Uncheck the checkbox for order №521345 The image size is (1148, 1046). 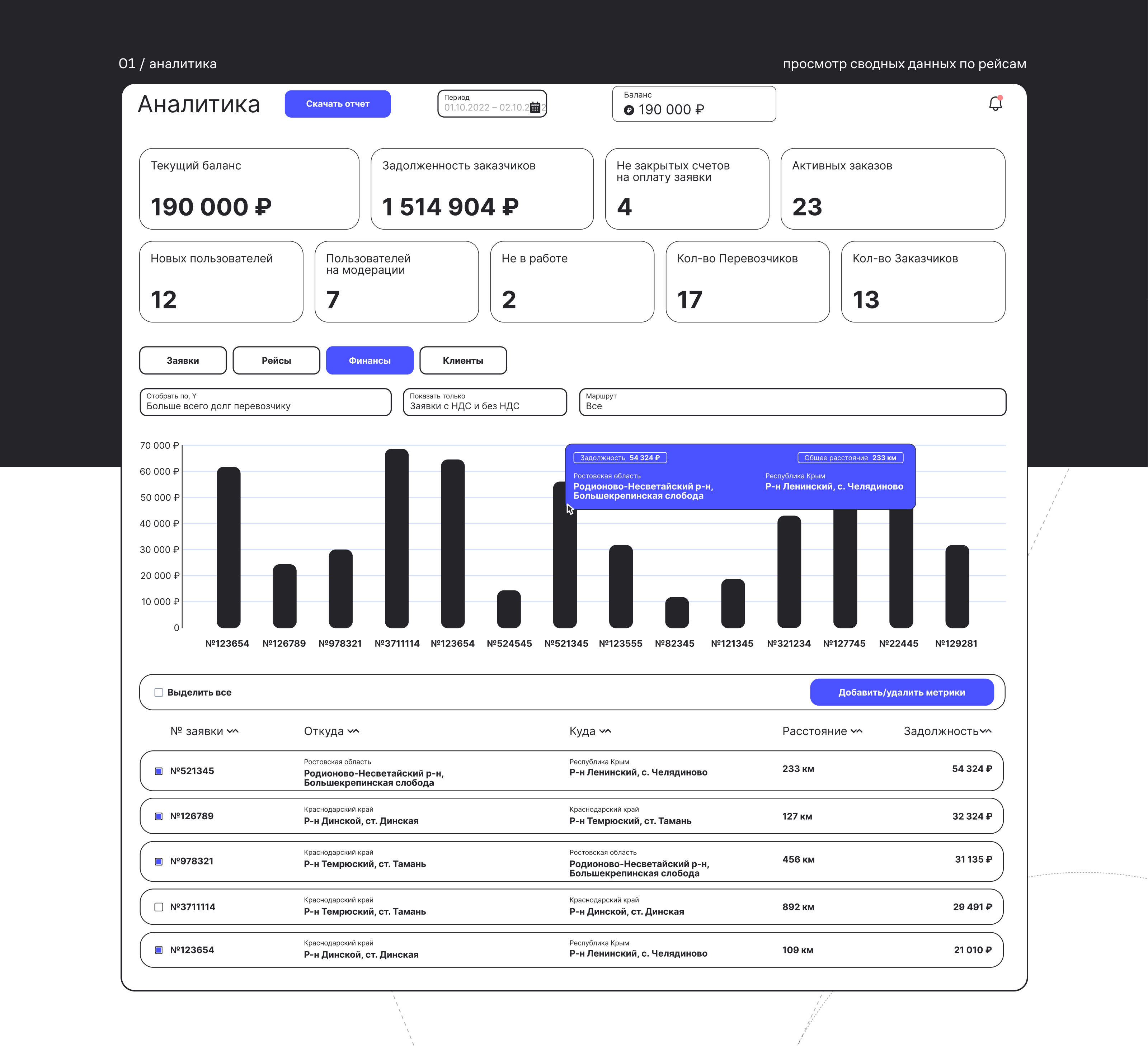tap(159, 771)
